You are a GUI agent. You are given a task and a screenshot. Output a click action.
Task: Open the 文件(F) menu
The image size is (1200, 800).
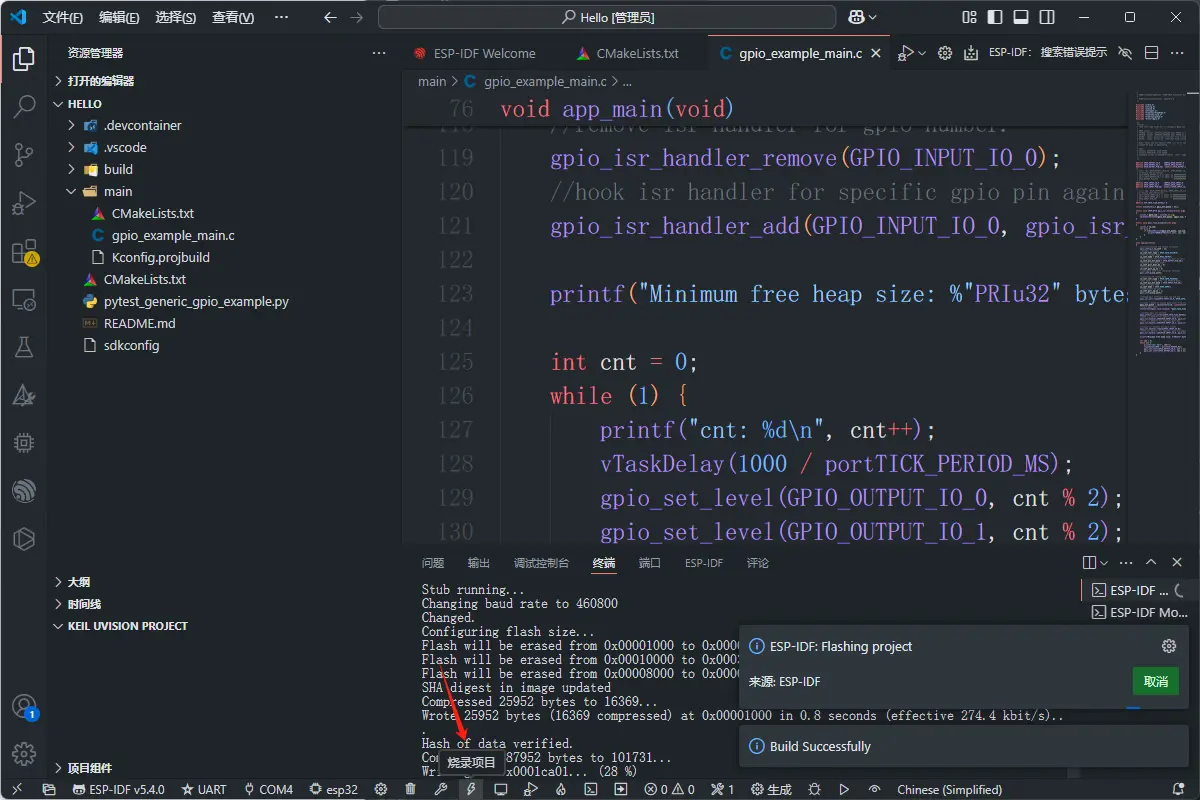tap(63, 17)
